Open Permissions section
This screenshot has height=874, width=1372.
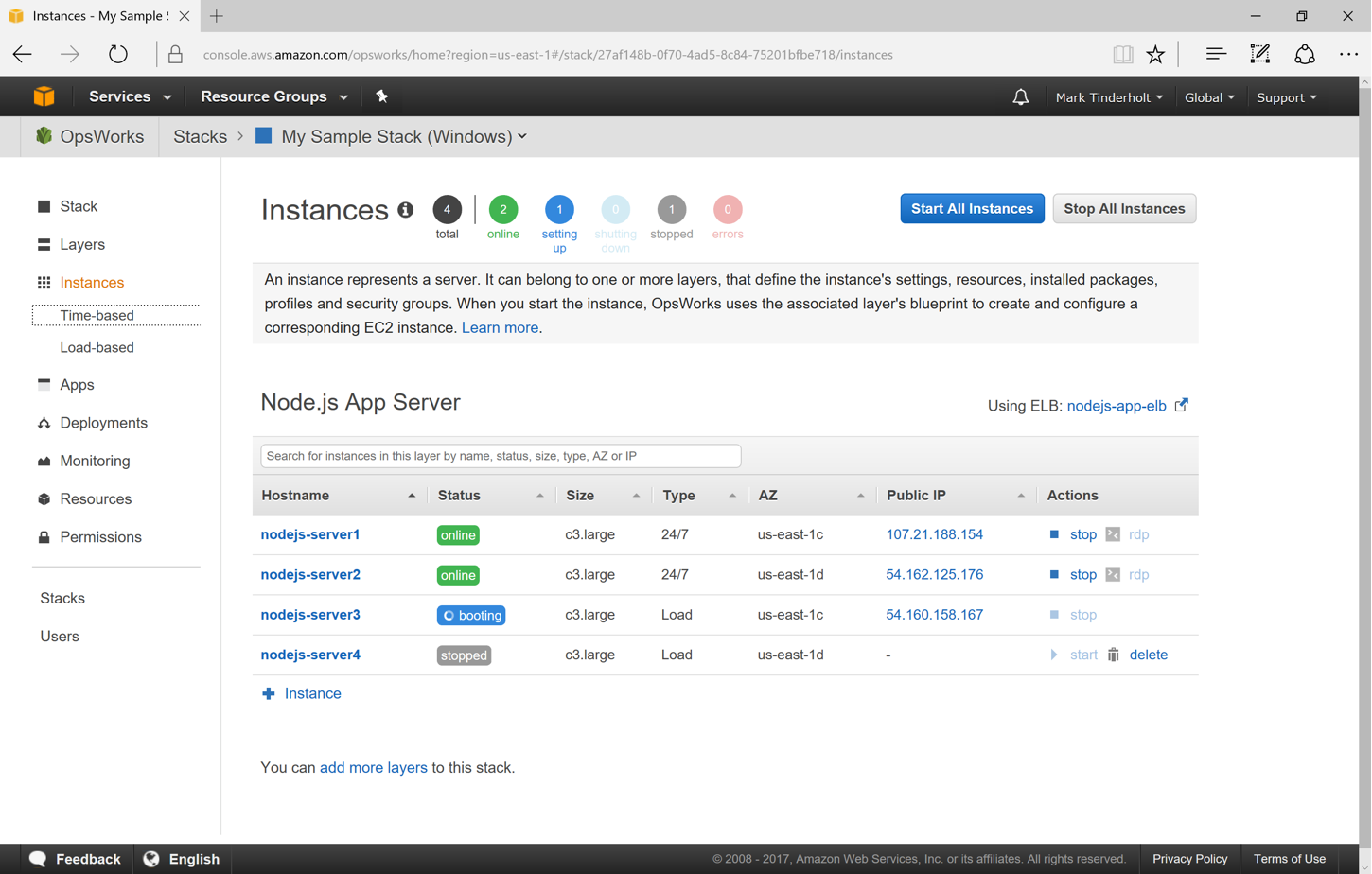point(100,537)
